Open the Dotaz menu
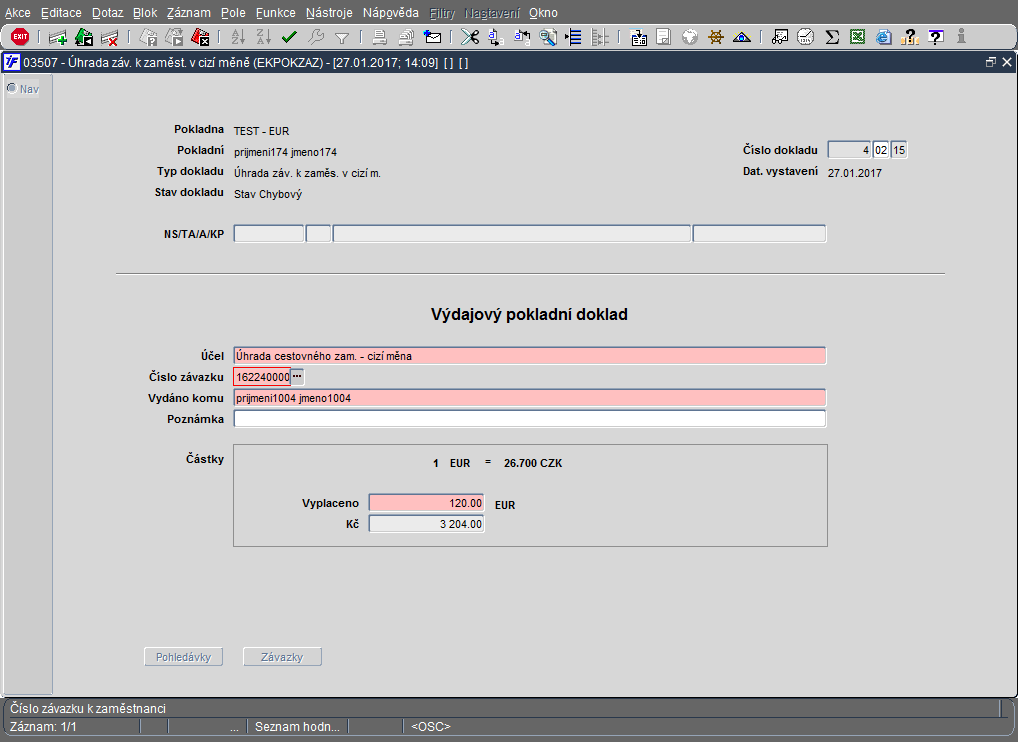The width and height of the screenshot is (1018, 742). coord(107,12)
